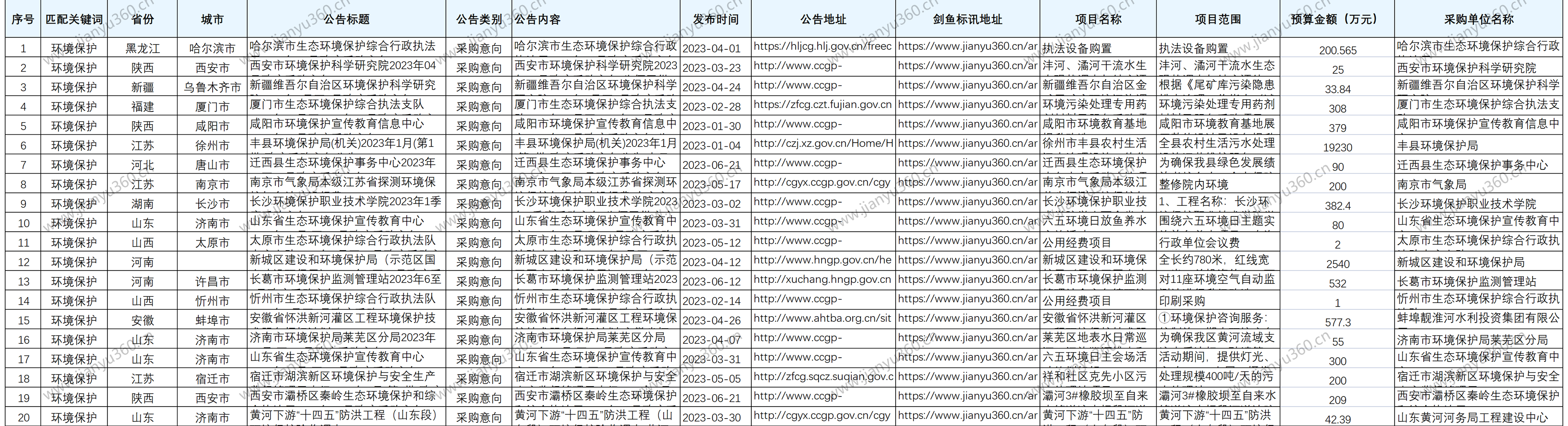Select purchasing unit 西安市环境保护科学研究院

[1467, 68]
